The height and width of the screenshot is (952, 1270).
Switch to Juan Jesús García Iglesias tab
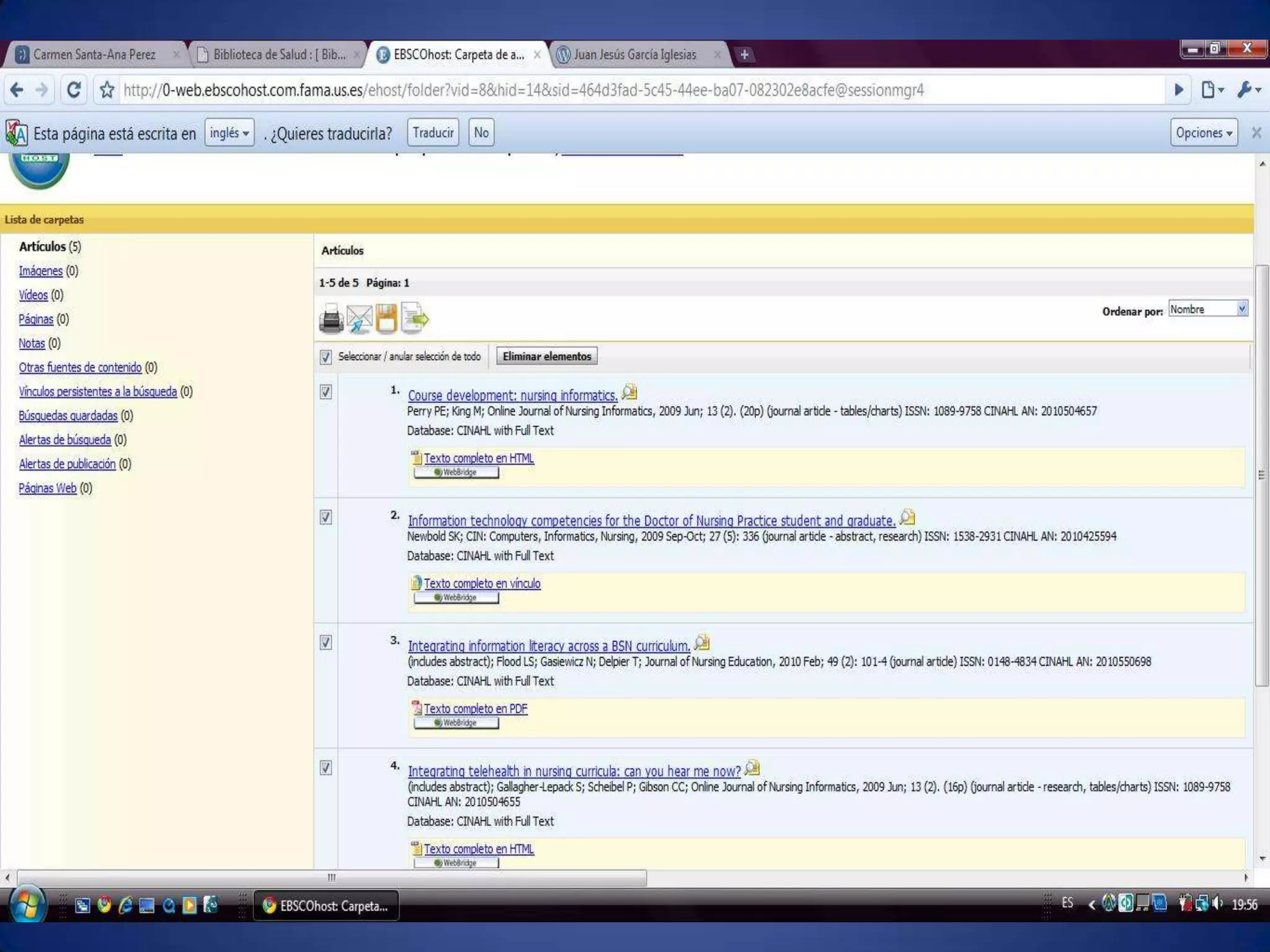636,55
